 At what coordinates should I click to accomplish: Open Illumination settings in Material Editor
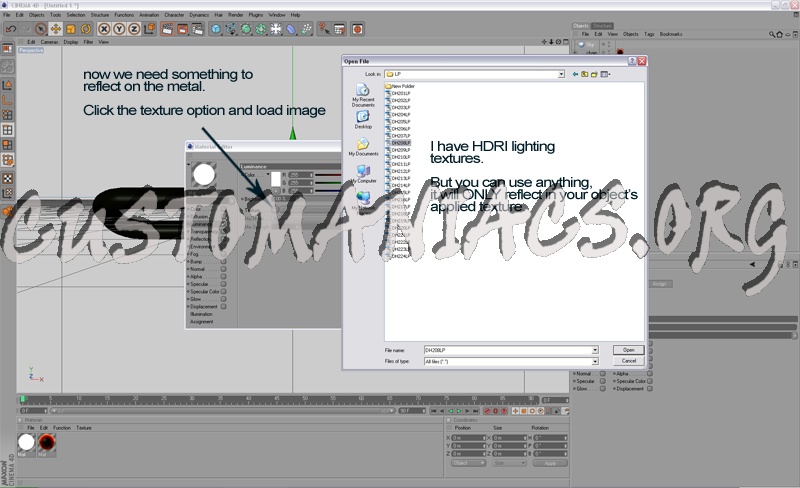pyautogui.click(x=201, y=314)
